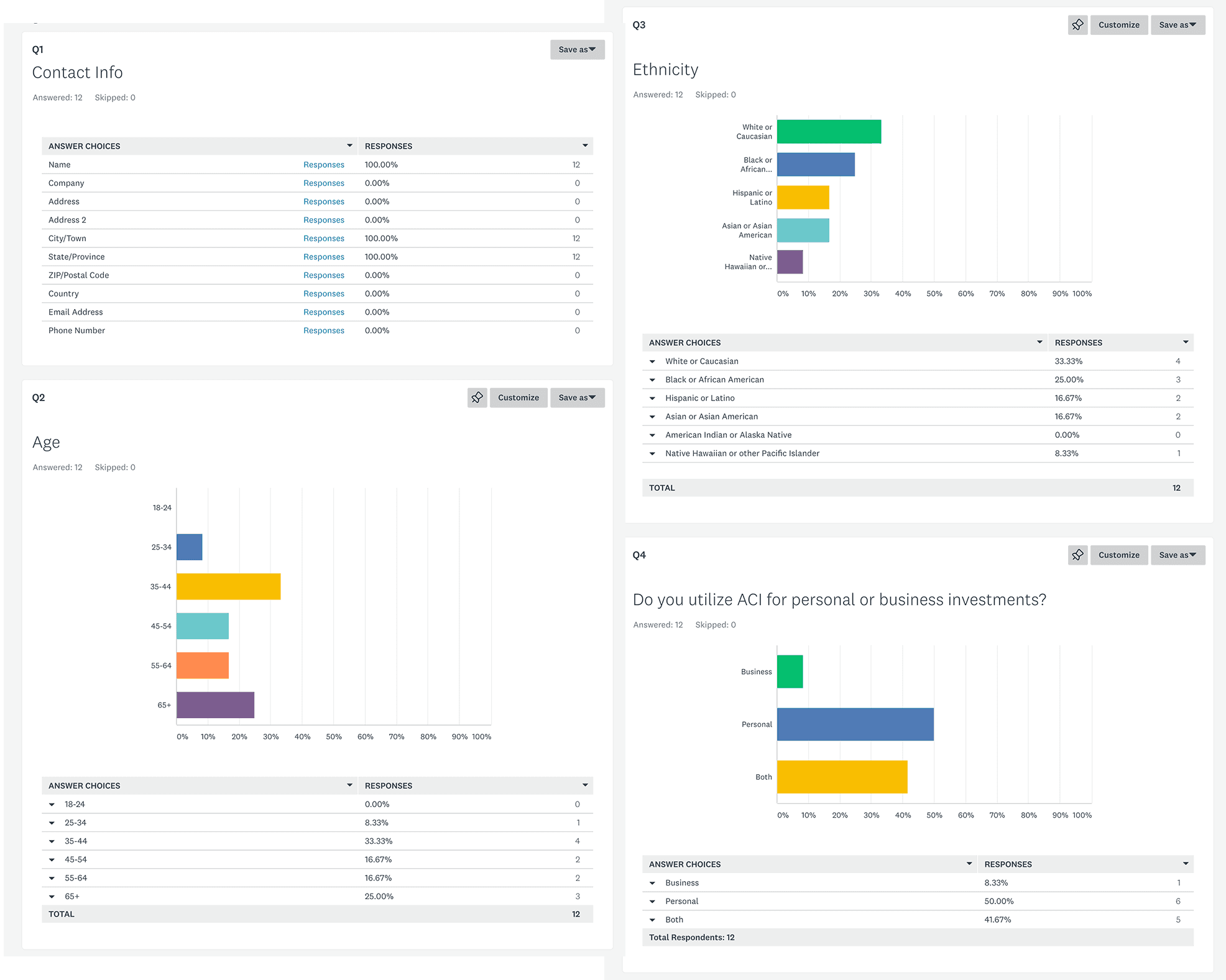Open Save as menu for Q3

coord(1178,25)
